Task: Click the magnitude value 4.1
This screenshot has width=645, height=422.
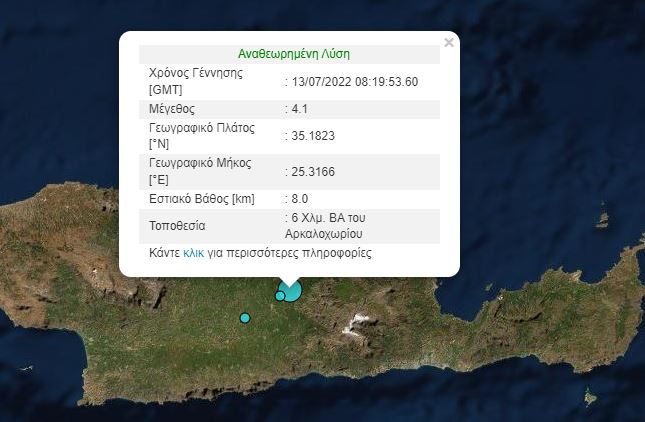Action: coord(300,109)
